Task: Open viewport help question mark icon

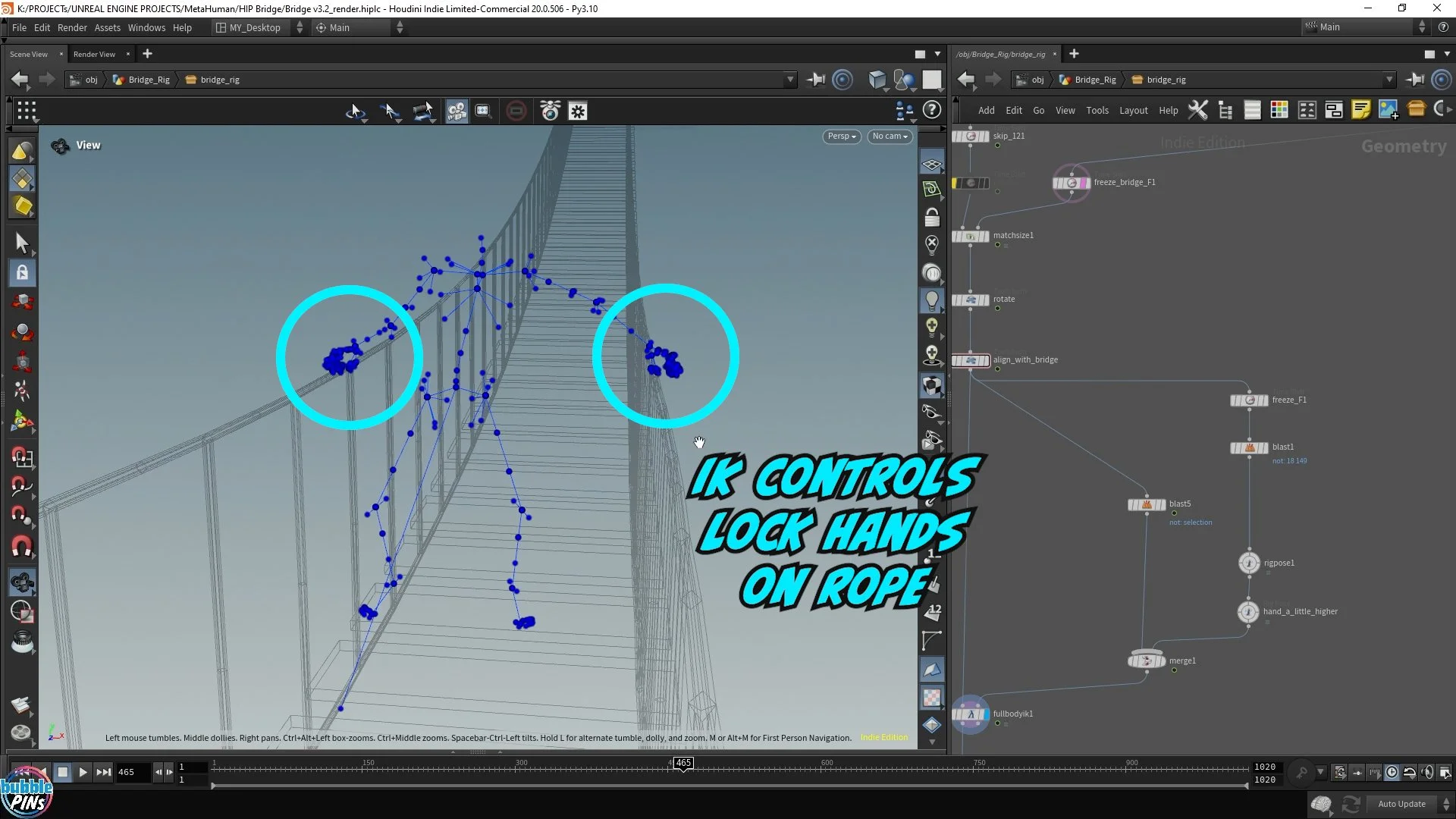Action: pos(932,110)
